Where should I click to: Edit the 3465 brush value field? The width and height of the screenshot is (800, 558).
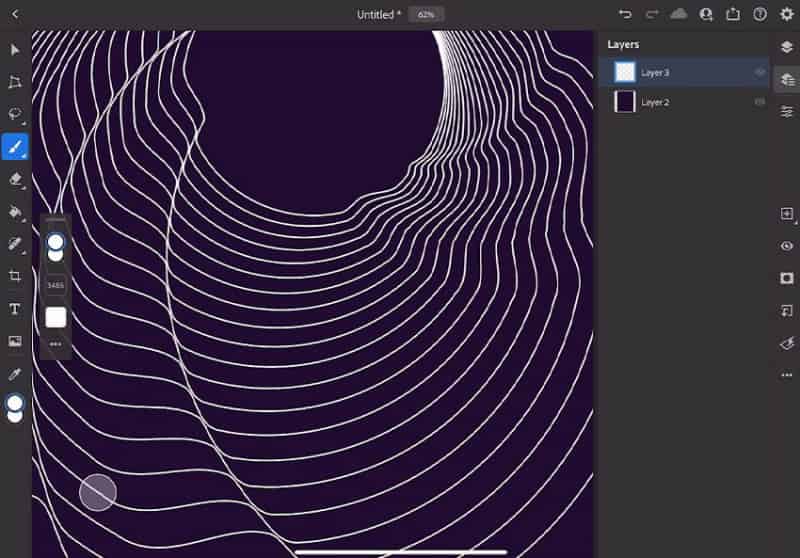click(x=56, y=285)
